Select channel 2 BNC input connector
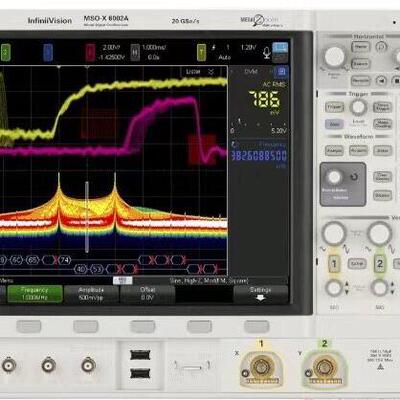Image resolution: width=400 pixels, height=400 pixels. tap(323, 367)
